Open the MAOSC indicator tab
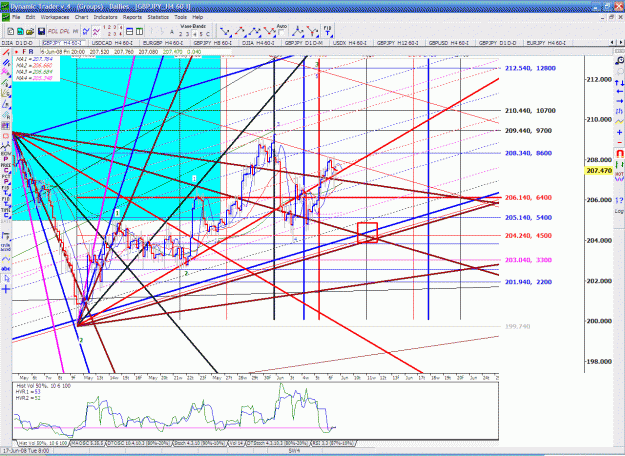This screenshot has width=625, height=456. click(87, 443)
